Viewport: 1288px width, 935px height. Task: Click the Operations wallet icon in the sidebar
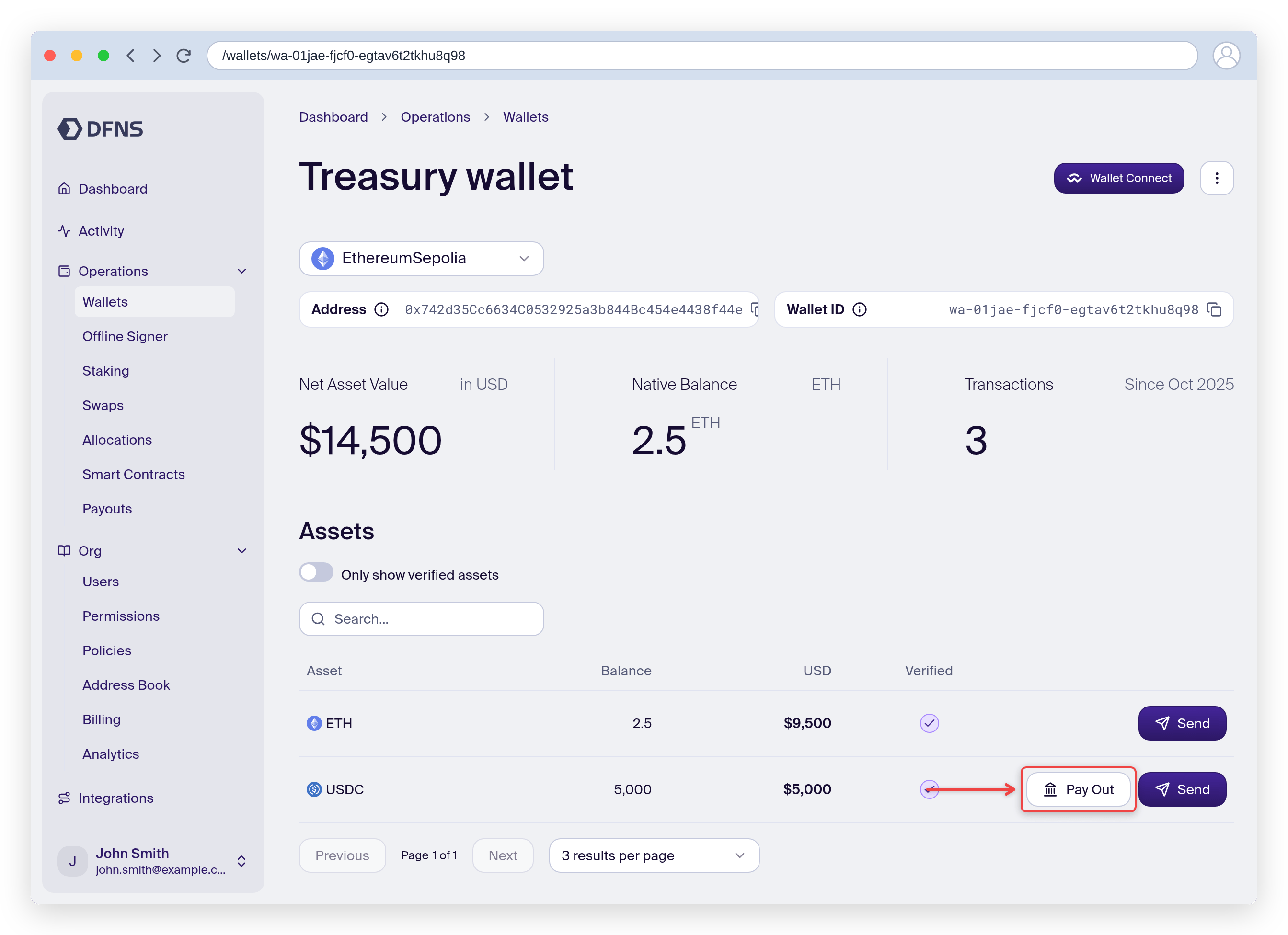point(64,272)
